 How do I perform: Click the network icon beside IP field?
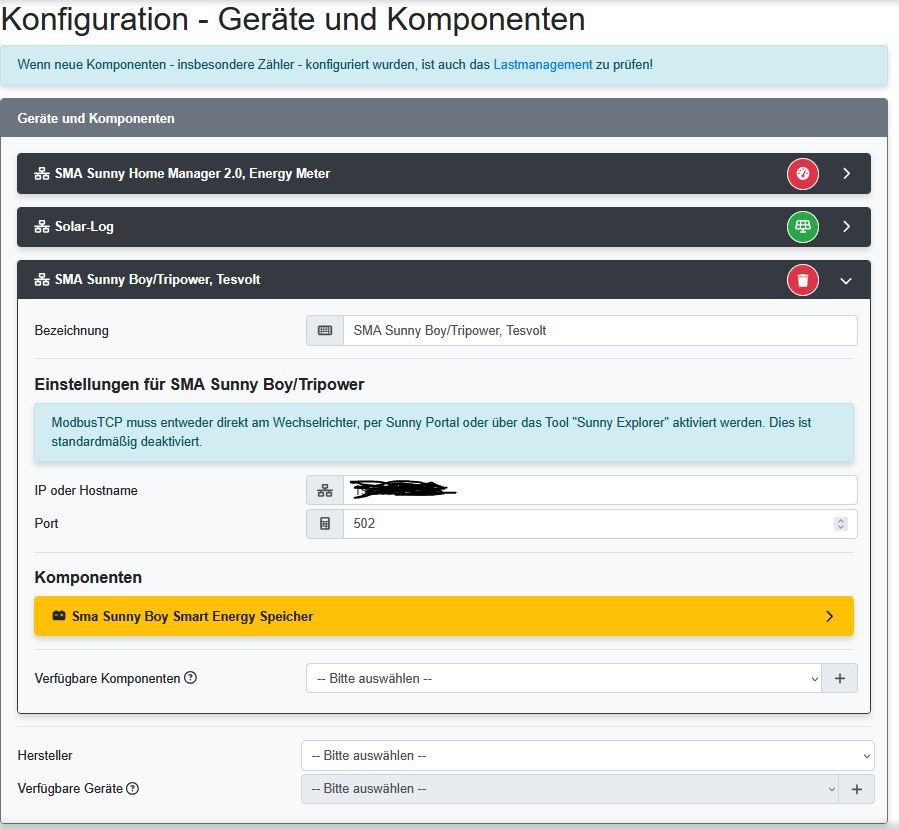pyautogui.click(x=325, y=490)
